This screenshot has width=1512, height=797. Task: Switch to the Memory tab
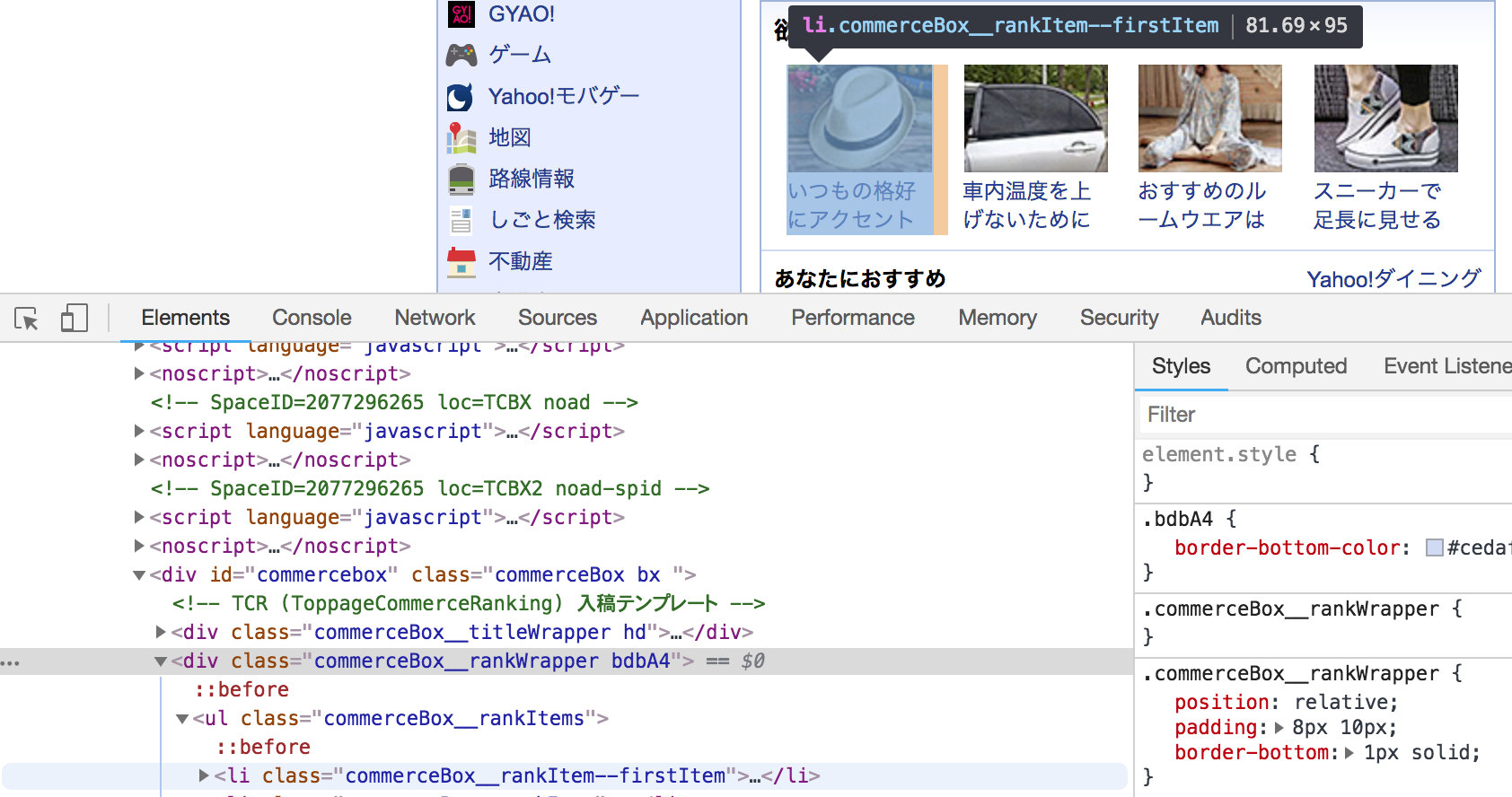coord(998,318)
